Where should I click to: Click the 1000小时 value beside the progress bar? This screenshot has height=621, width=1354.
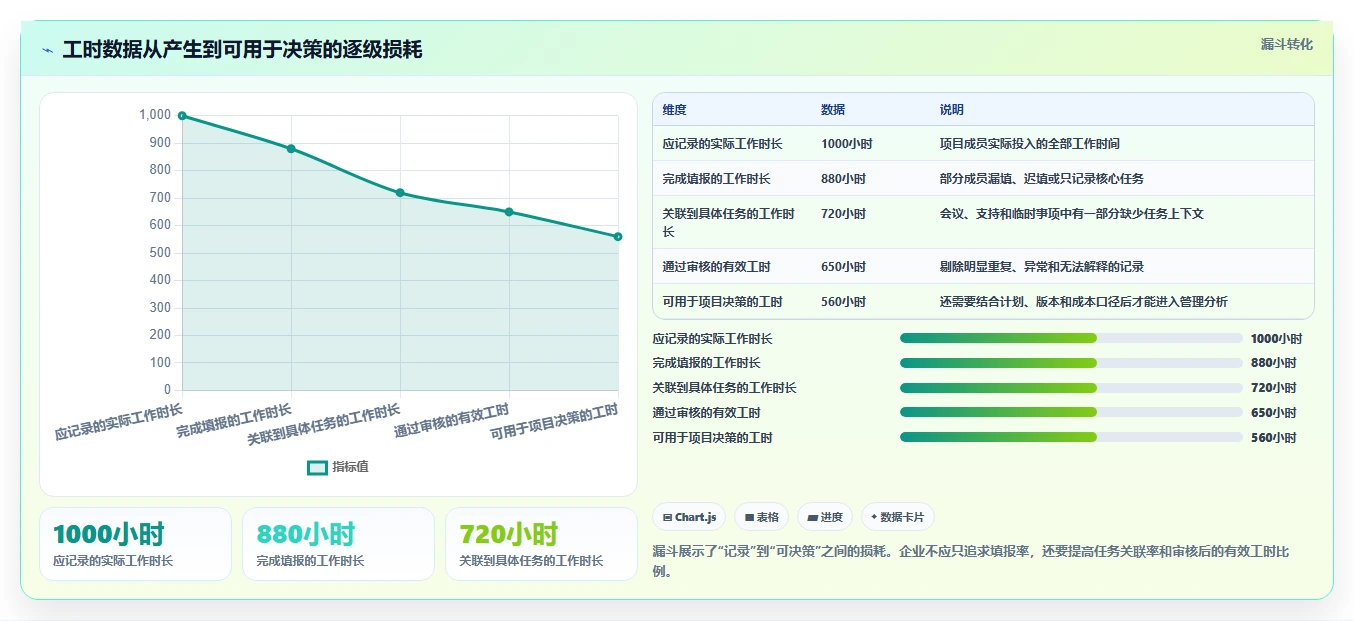coord(1276,339)
